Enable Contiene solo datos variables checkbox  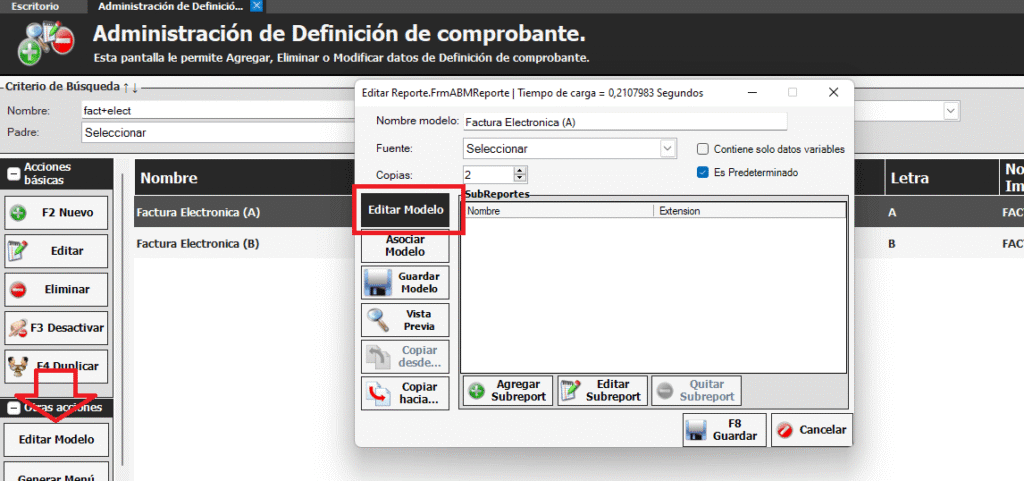point(703,149)
